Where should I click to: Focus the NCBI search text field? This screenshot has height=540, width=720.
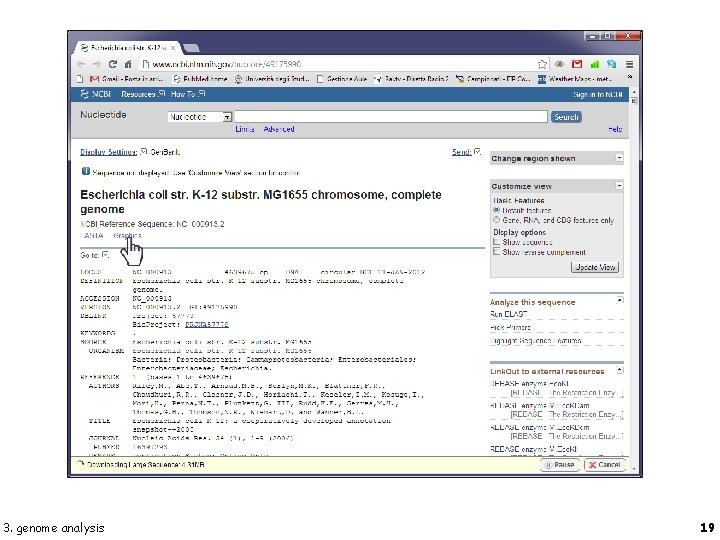(x=391, y=117)
